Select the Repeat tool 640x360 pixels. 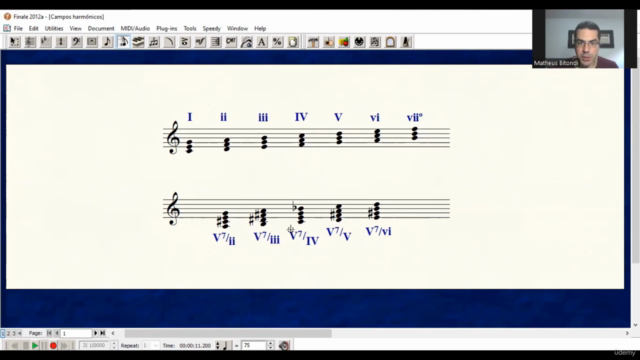pyautogui.click(x=216, y=42)
